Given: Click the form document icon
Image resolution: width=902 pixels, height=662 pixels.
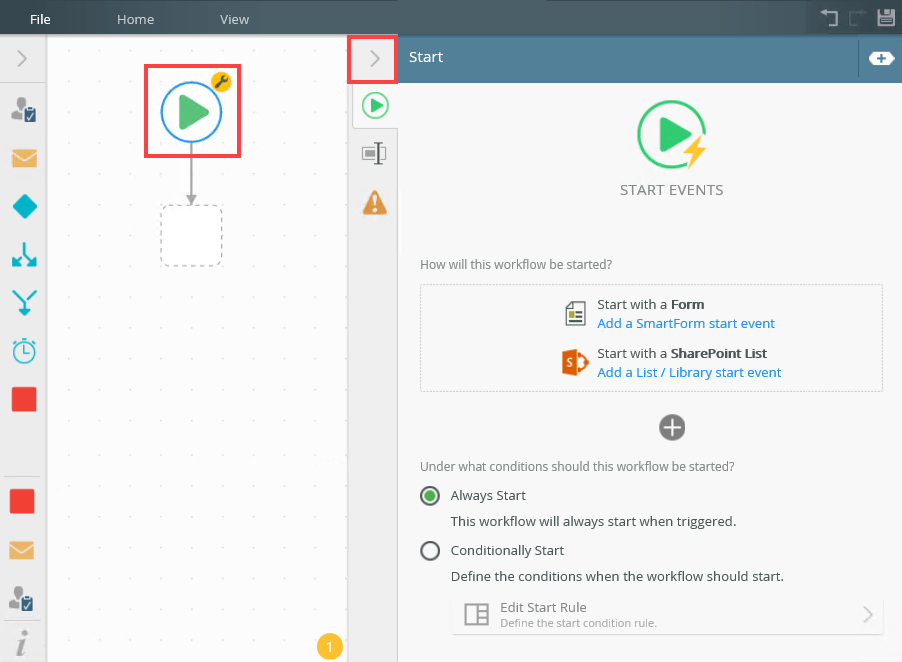Looking at the screenshot, I should click(x=575, y=313).
